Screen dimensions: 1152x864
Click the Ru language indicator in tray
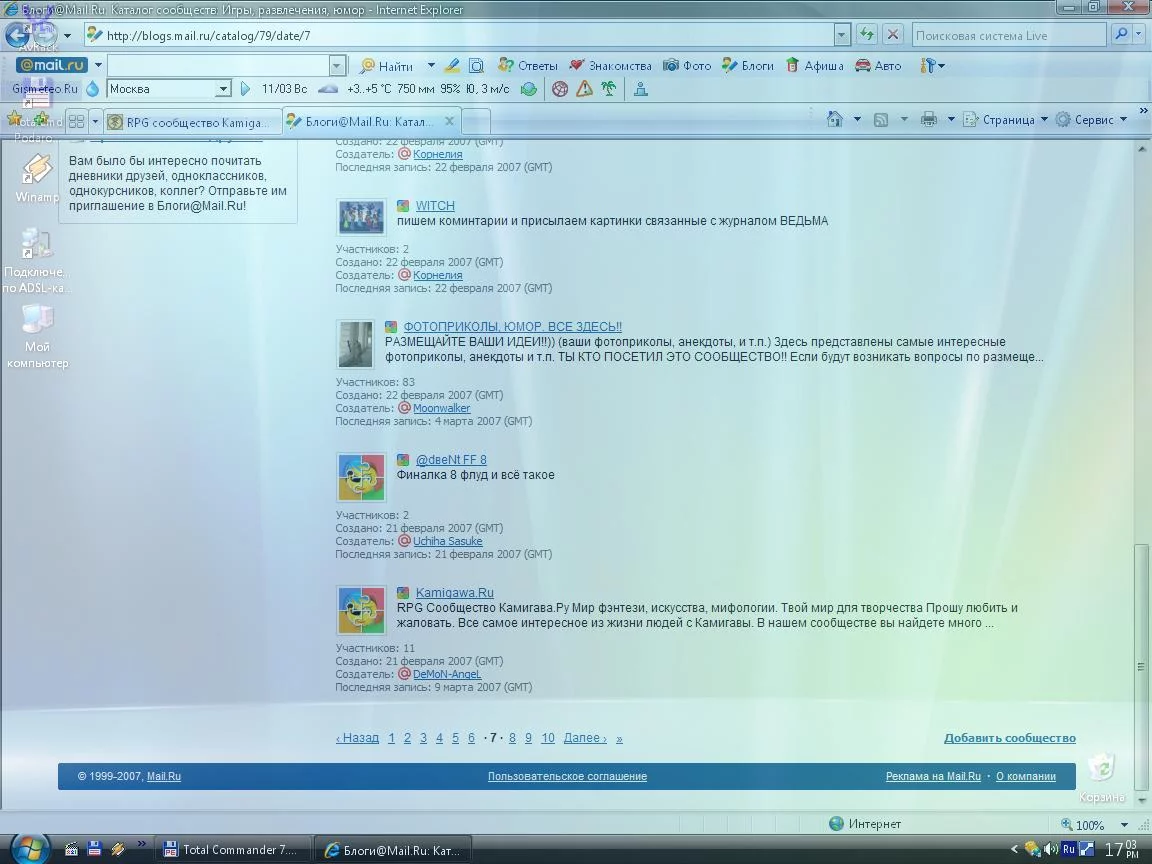(1068, 849)
